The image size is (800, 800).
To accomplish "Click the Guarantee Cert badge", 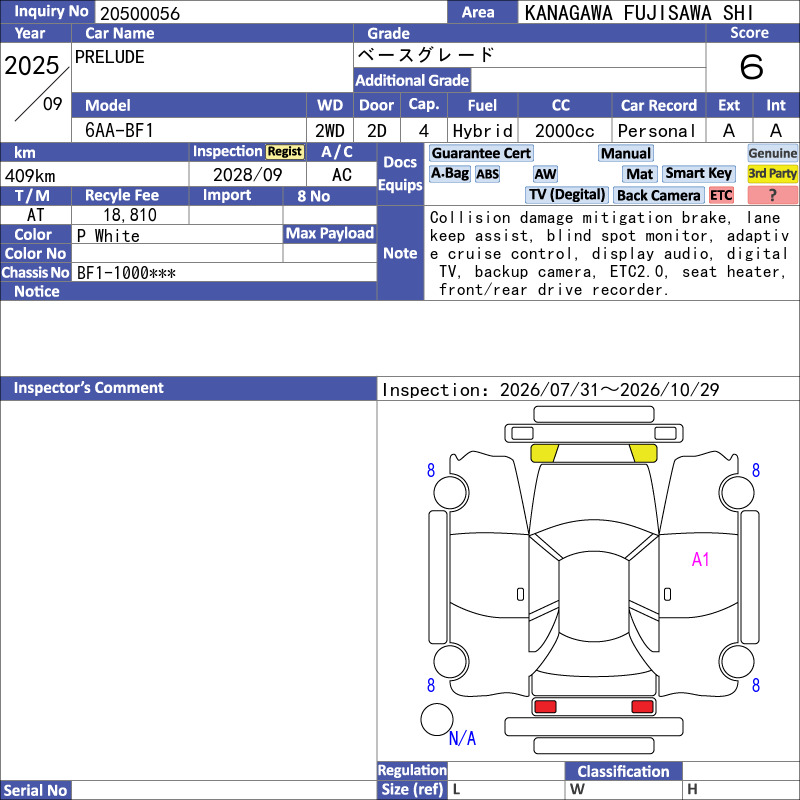I will pos(481,153).
